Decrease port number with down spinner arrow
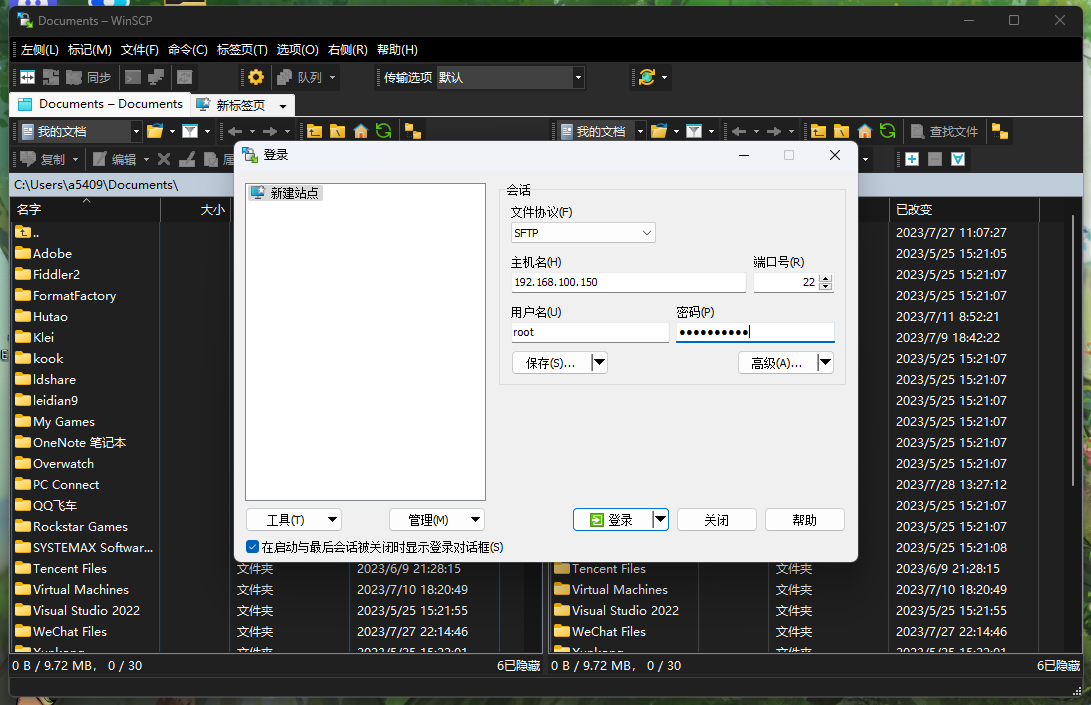1091x705 pixels. tap(825, 286)
